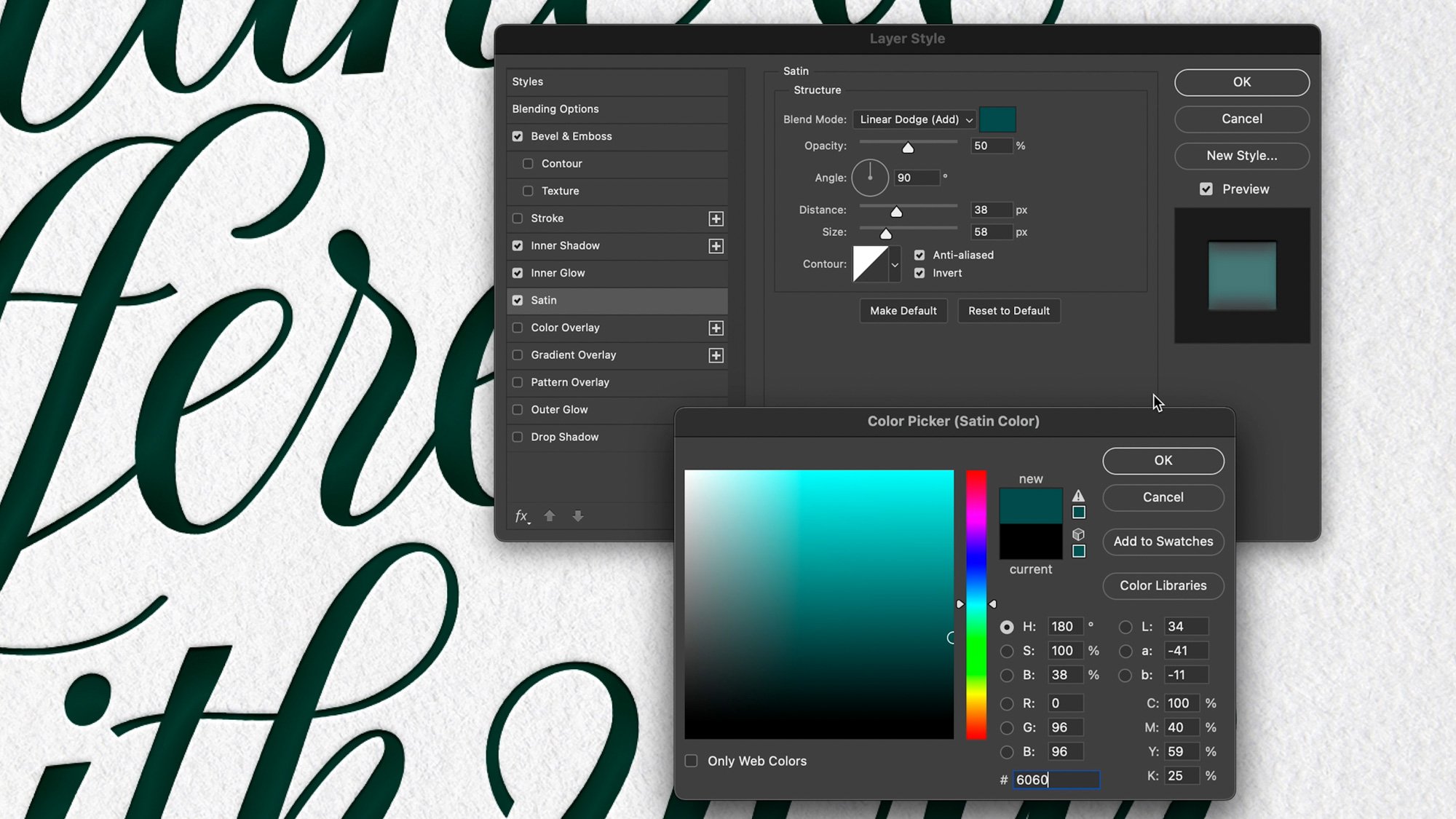Click the satin color swatch
Screen dimensions: 1456x819
(x=997, y=119)
